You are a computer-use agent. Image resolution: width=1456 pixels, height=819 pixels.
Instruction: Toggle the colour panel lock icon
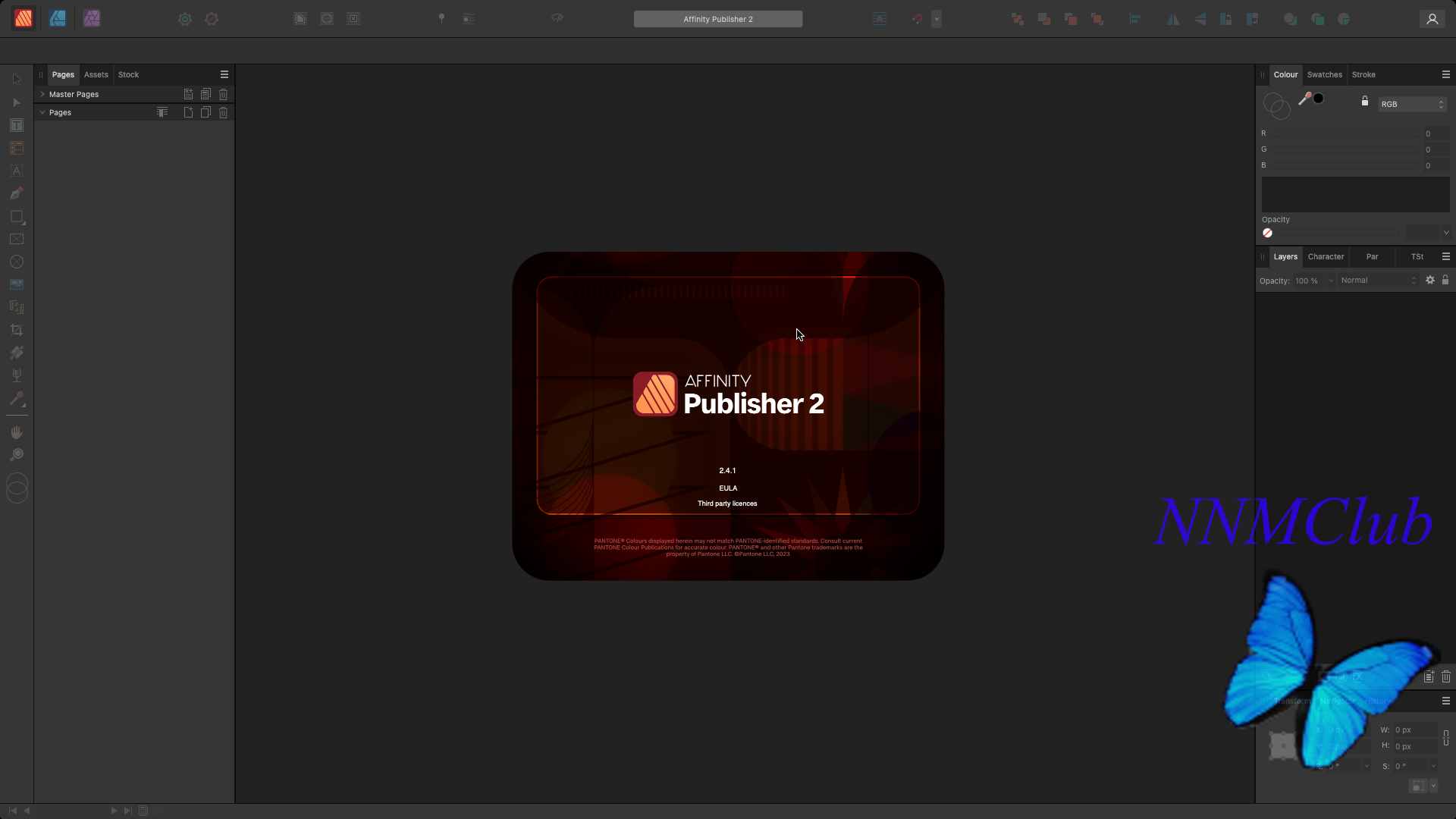(x=1365, y=101)
